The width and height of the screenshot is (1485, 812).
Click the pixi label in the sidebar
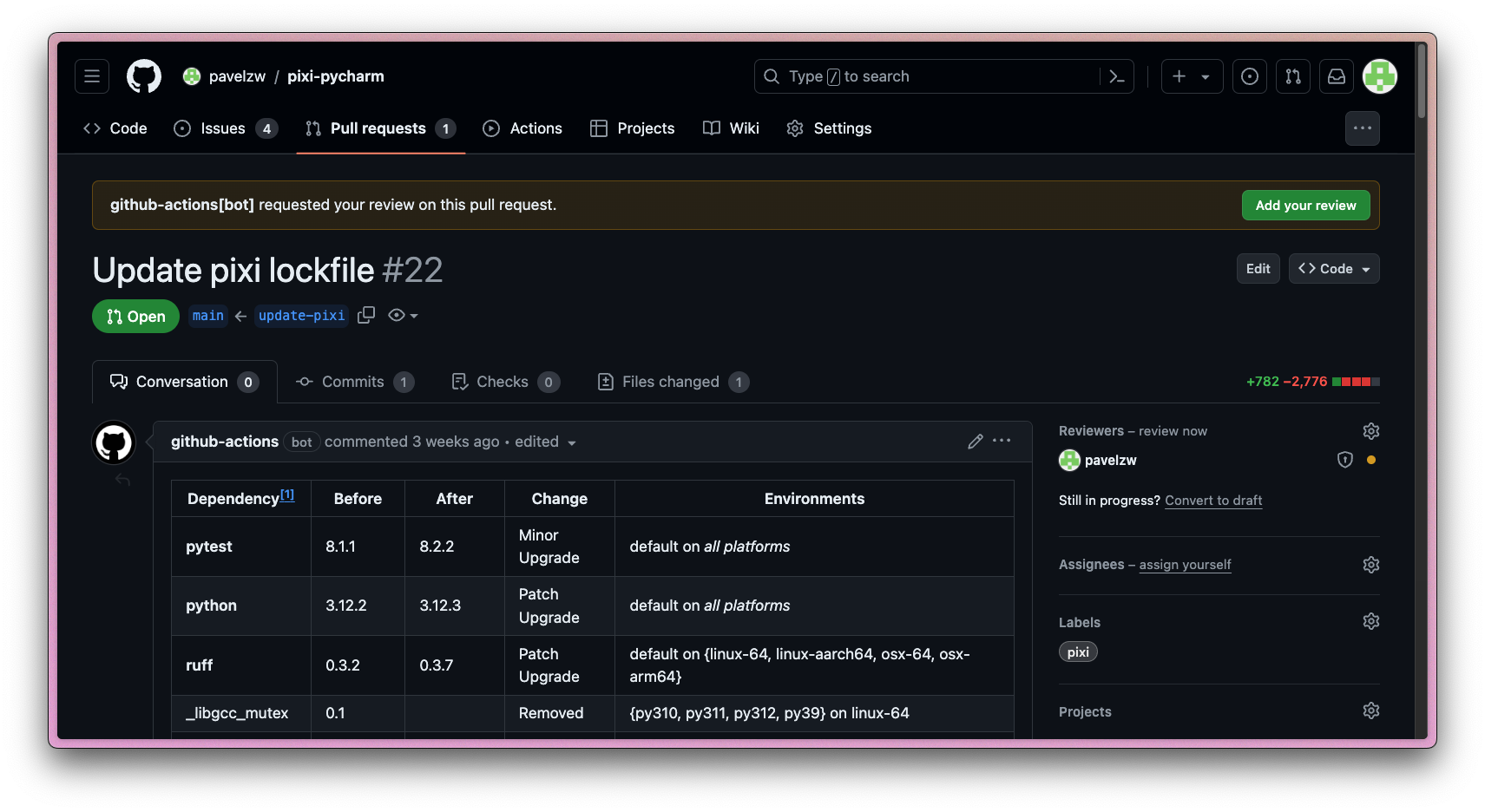click(x=1078, y=652)
